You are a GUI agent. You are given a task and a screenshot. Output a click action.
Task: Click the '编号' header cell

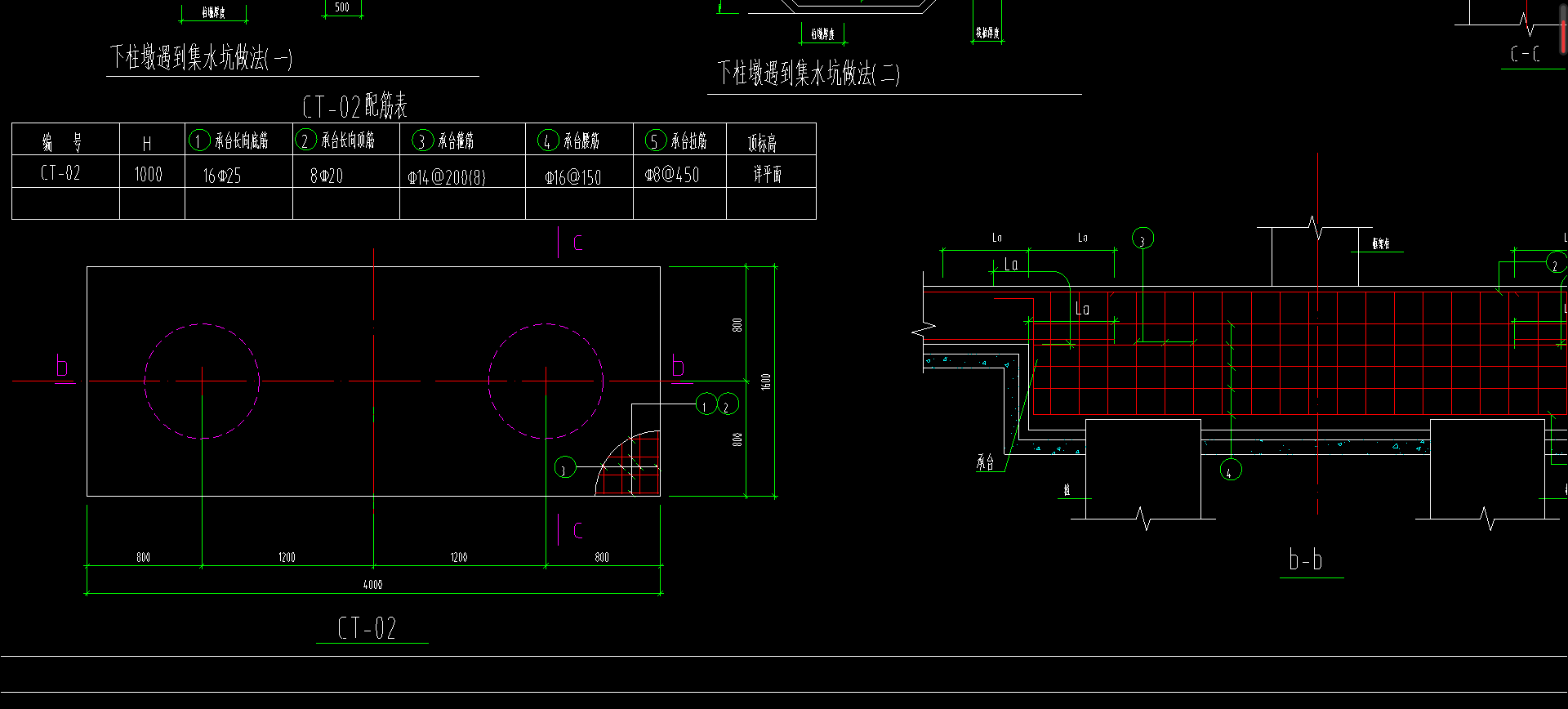65,139
